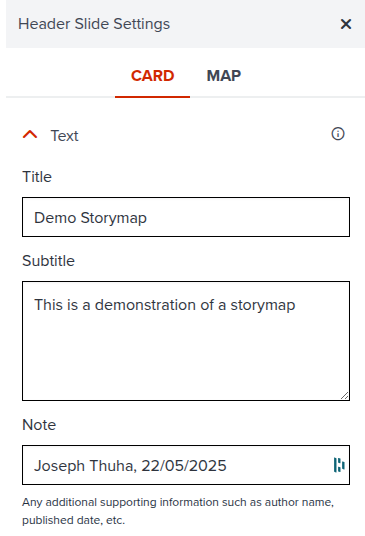
Task: Click the Title label
Action: [37, 177]
